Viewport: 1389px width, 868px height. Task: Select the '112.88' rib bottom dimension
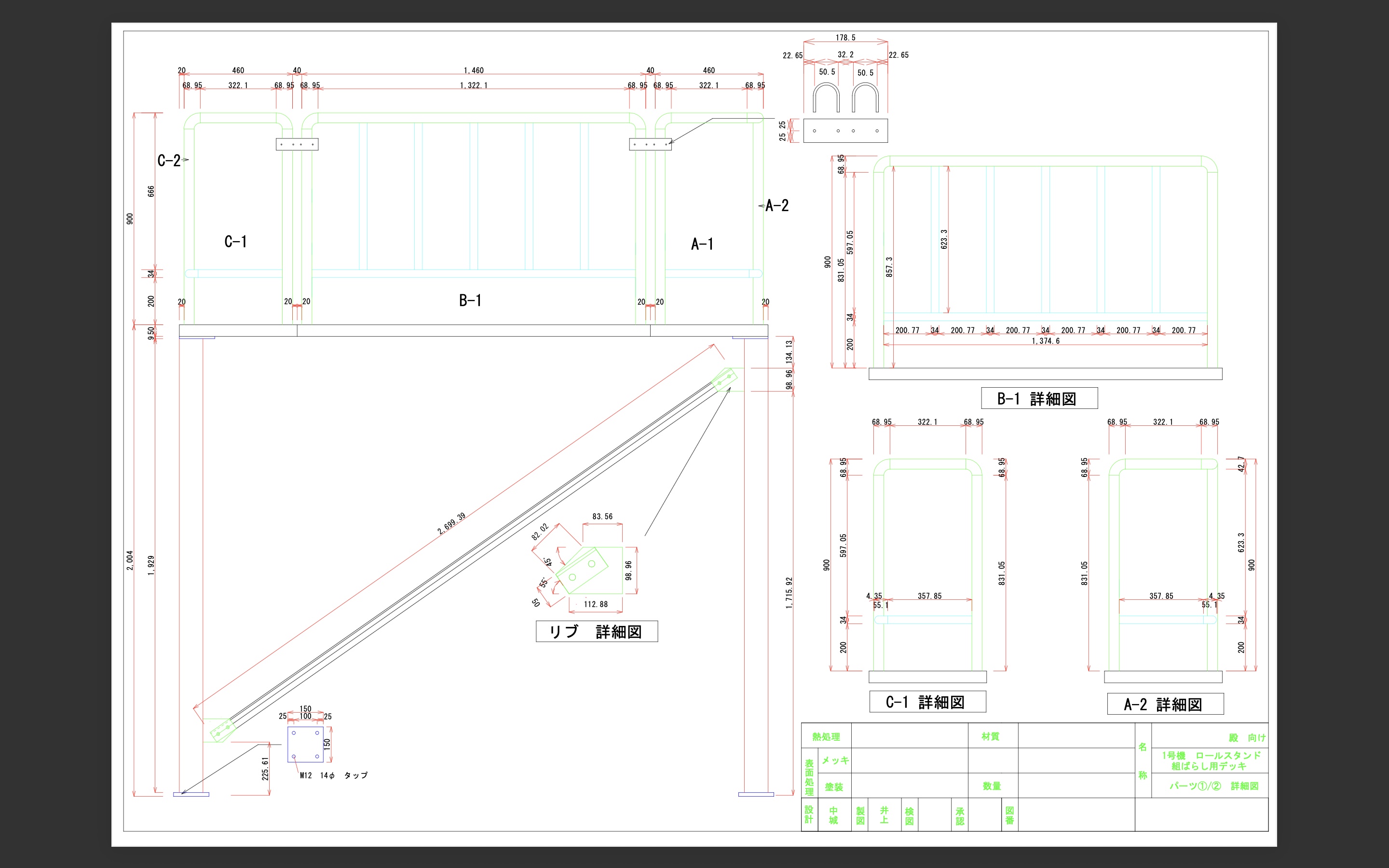(596, 605)
